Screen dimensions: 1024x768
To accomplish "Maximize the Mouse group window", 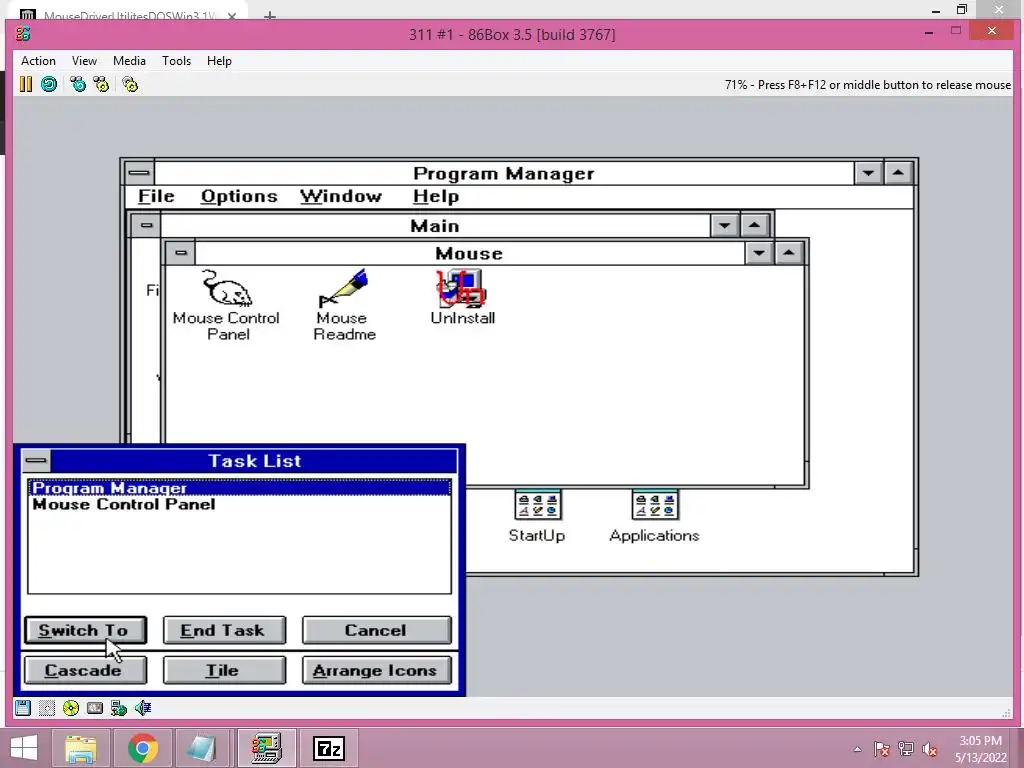I will point(789,253).
